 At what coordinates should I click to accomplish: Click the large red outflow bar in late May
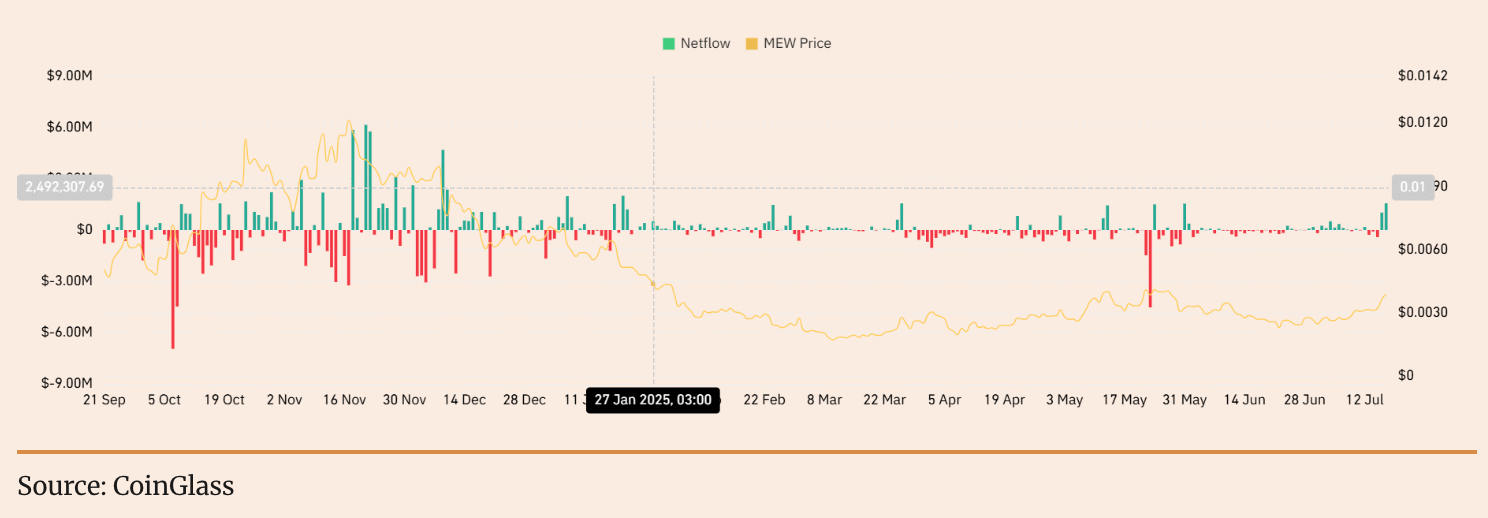[x=1150, y=268]
